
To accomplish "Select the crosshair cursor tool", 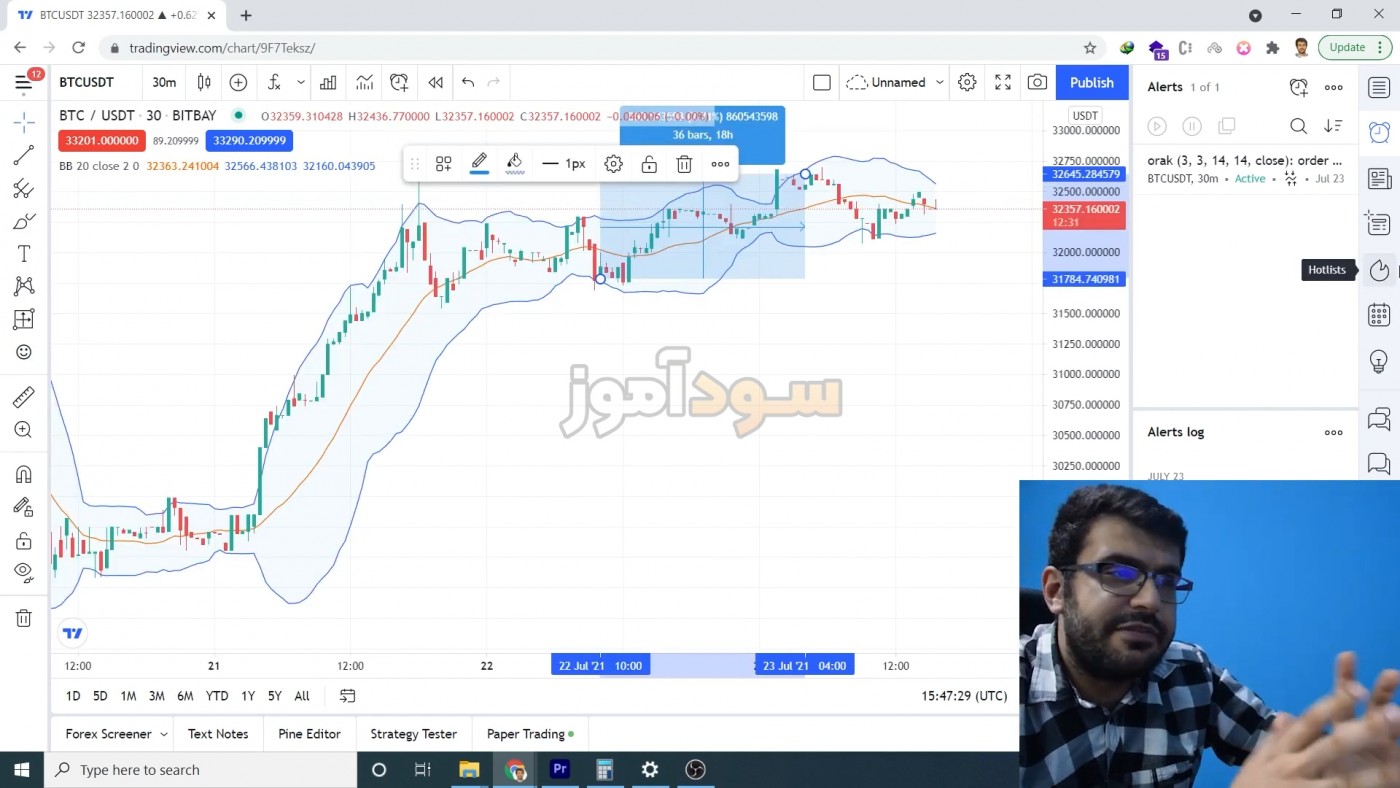I will [24, 122].
